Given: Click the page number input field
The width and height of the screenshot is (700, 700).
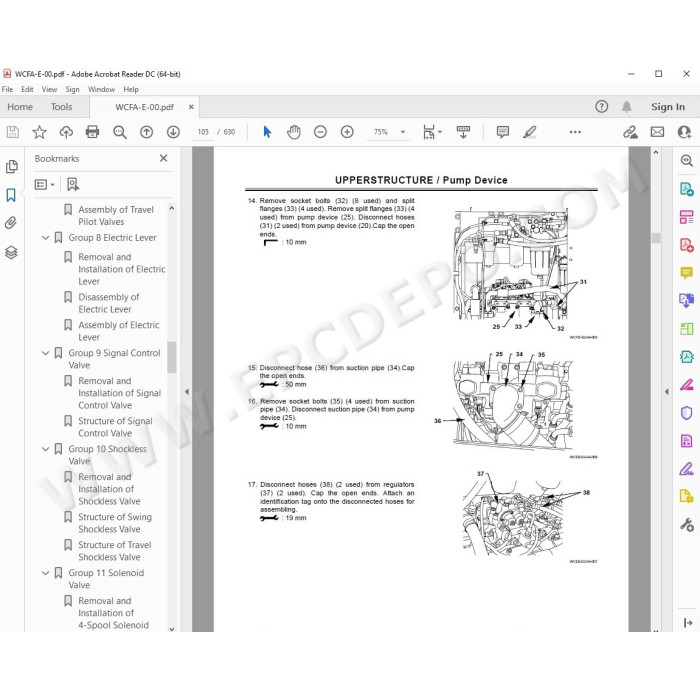Looking at the screenshot, I should 203,132.
